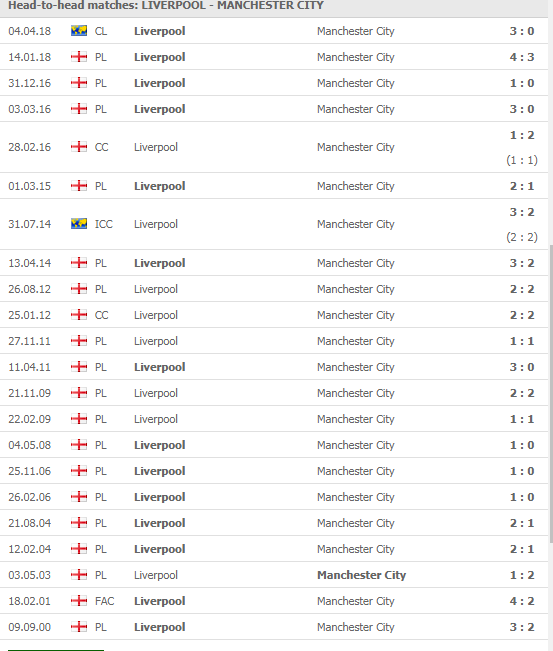Click the Head-to-head matches header bar
This screenshot has height=651, width=553.
[x=274, y=6]
